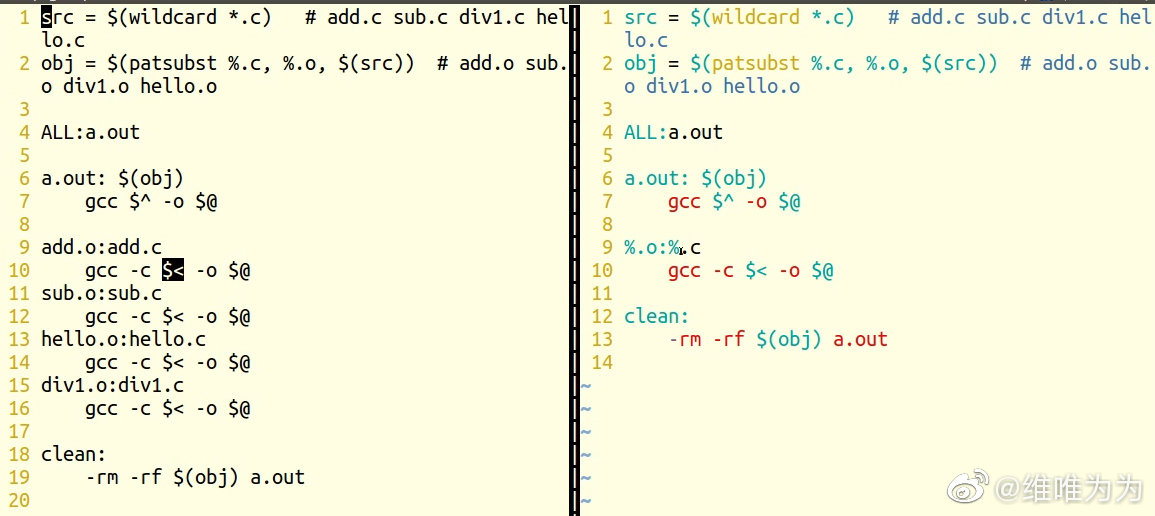1155x516 pixels.
Task: Click the clean: target in right pane
Action: [656, 317]
